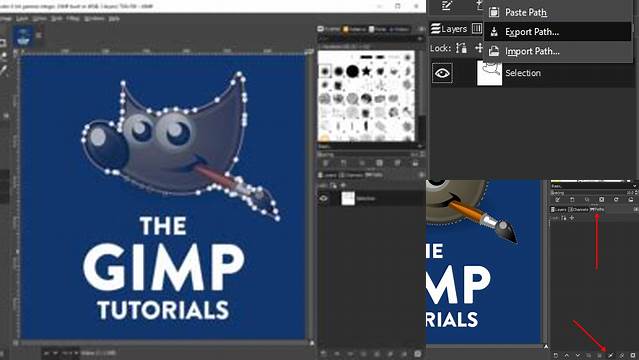Open the Windows menu in the menu bar
The width and height of the screenshot is (639, 360).
pyautogui.click(x=94, y=19)
